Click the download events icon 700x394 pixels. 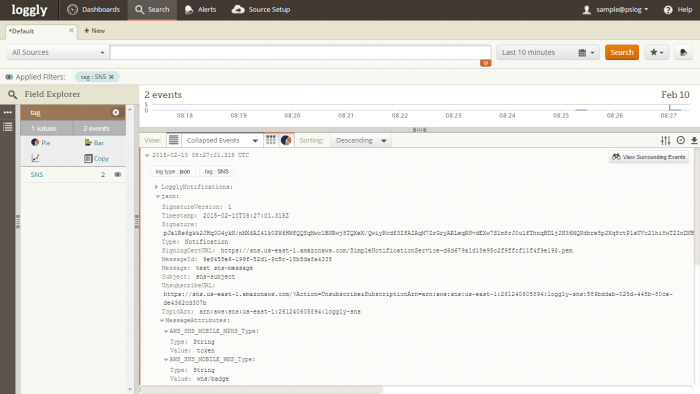click(x=694, y=141)
